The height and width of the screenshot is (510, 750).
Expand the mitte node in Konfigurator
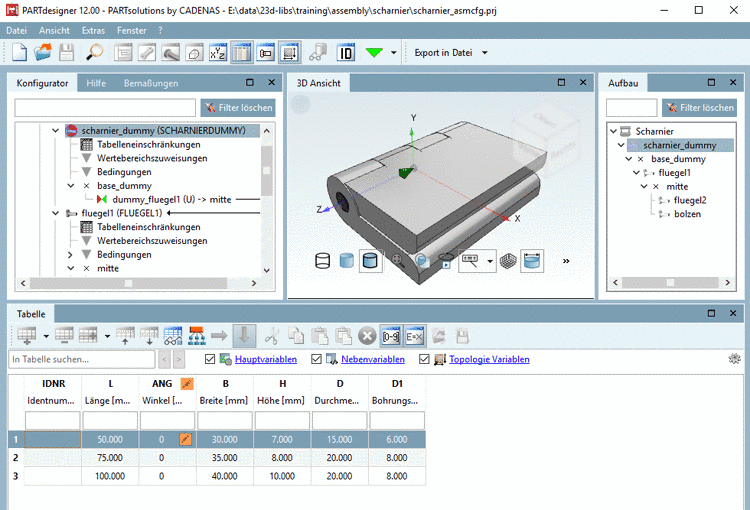[71, 269]
